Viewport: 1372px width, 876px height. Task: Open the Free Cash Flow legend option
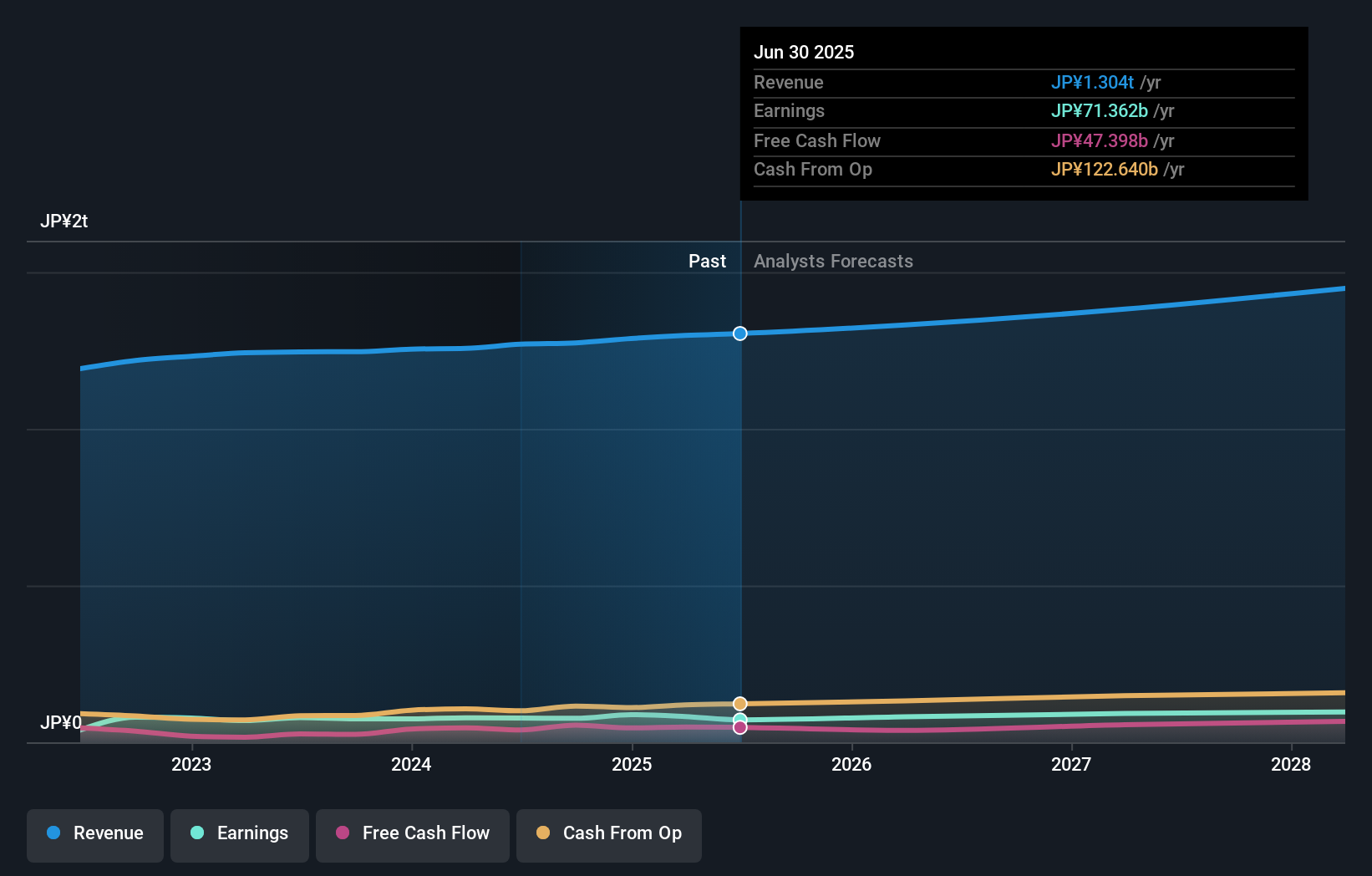[412, 835]
